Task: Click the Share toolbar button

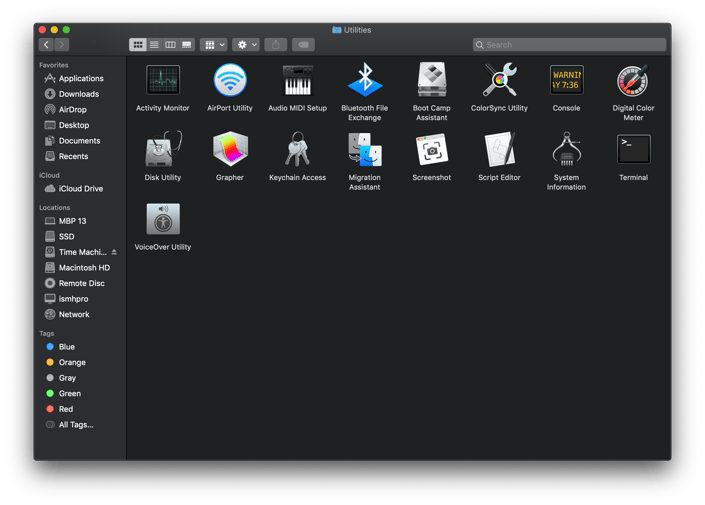Action: (x=276, y=45)
